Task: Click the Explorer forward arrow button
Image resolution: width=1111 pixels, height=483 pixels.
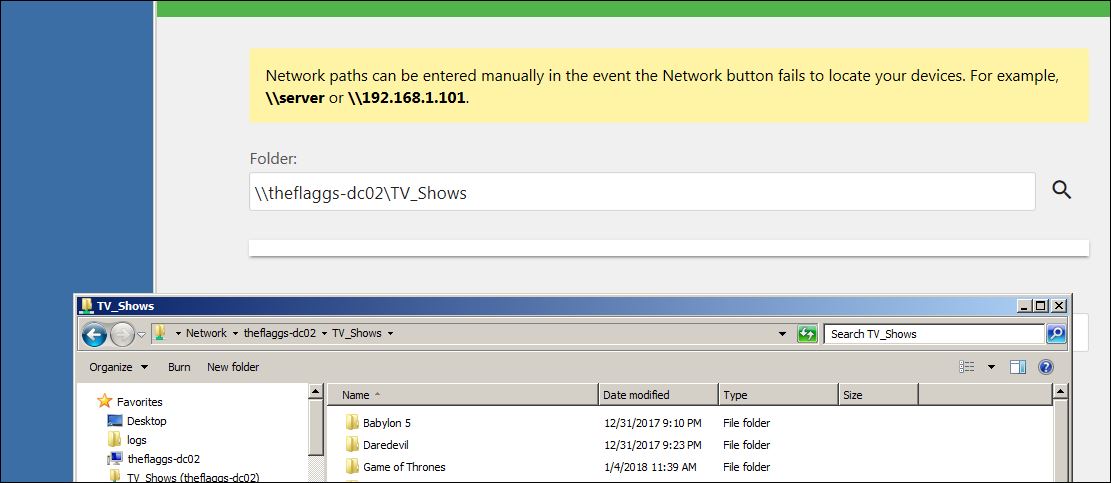Action: [122, 334]
